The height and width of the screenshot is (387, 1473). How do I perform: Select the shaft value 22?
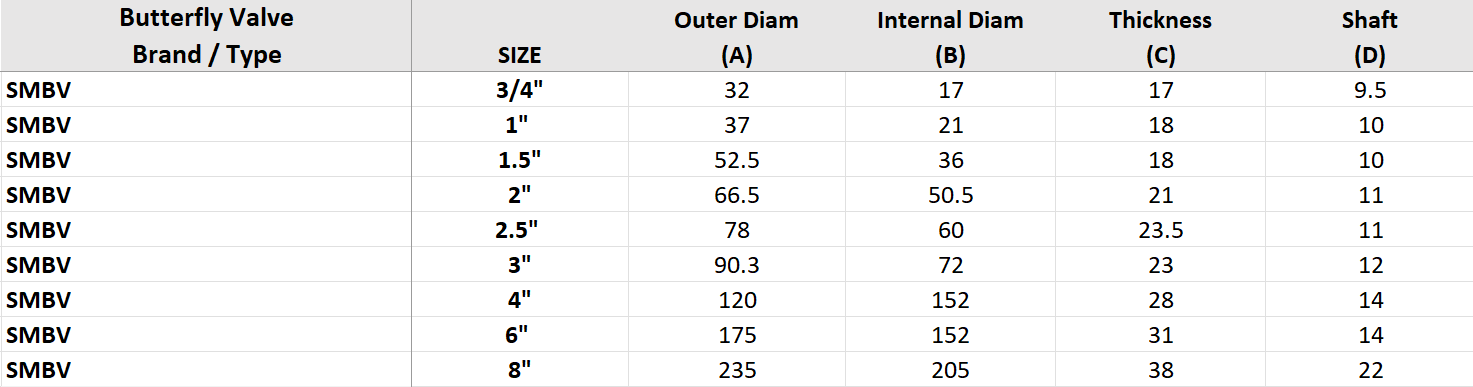pyautogui.click(x=1370, y=370)
